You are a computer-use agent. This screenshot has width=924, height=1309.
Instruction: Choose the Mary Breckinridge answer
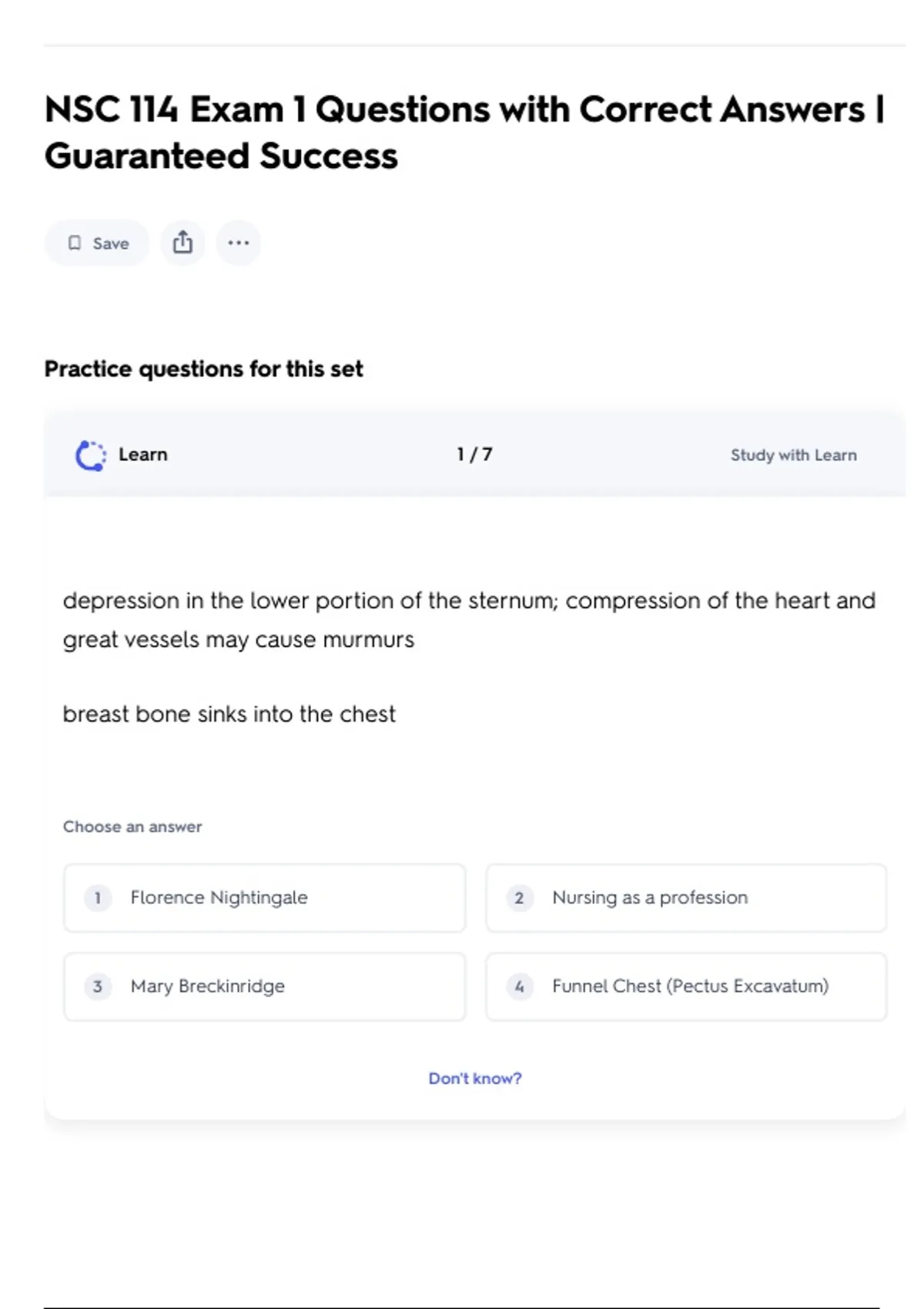click(x=264, y=986)
